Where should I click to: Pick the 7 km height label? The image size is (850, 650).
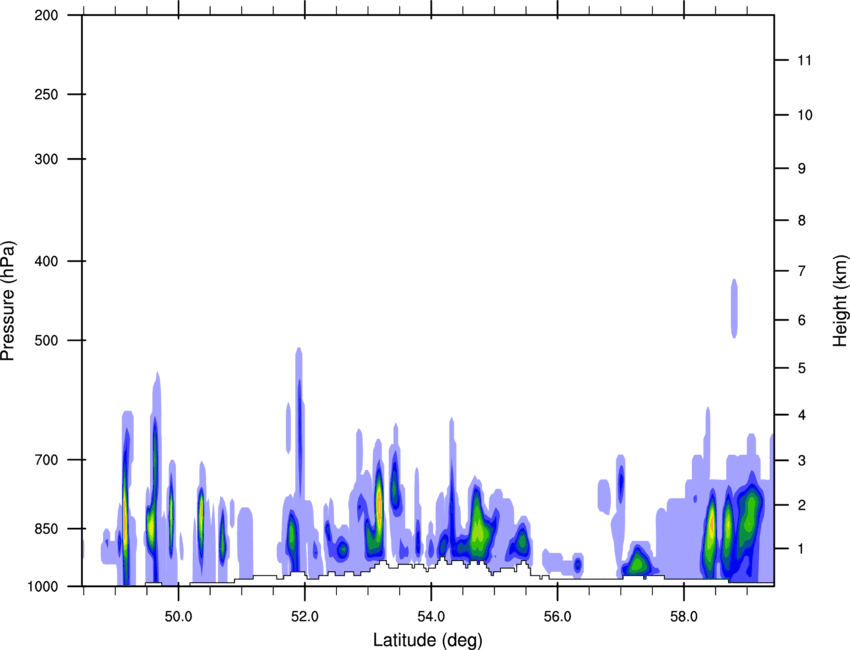[802, 271]
